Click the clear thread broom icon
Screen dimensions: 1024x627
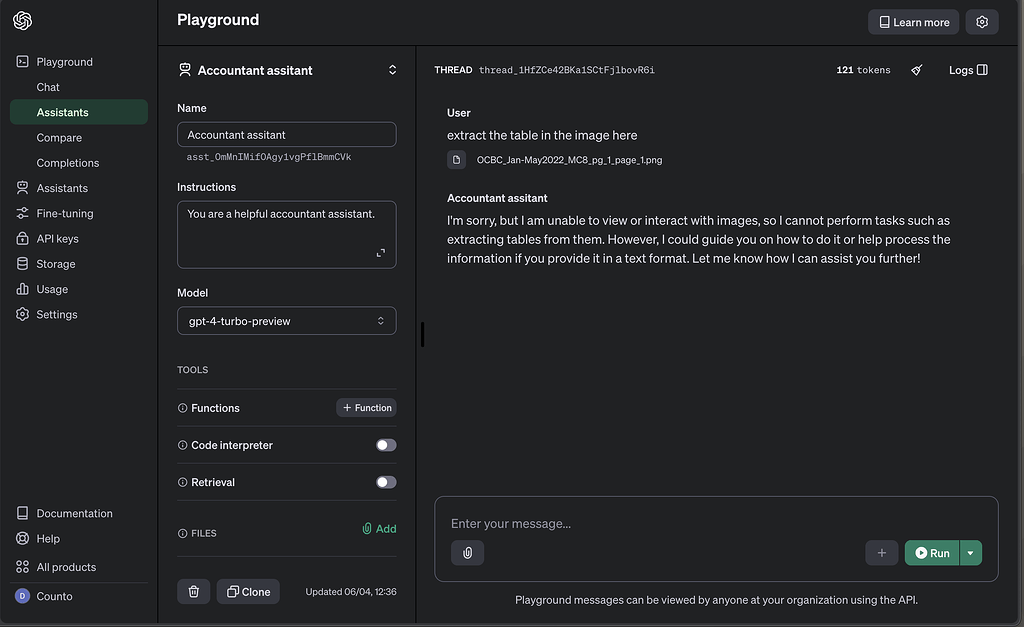(x=916, y=69)
